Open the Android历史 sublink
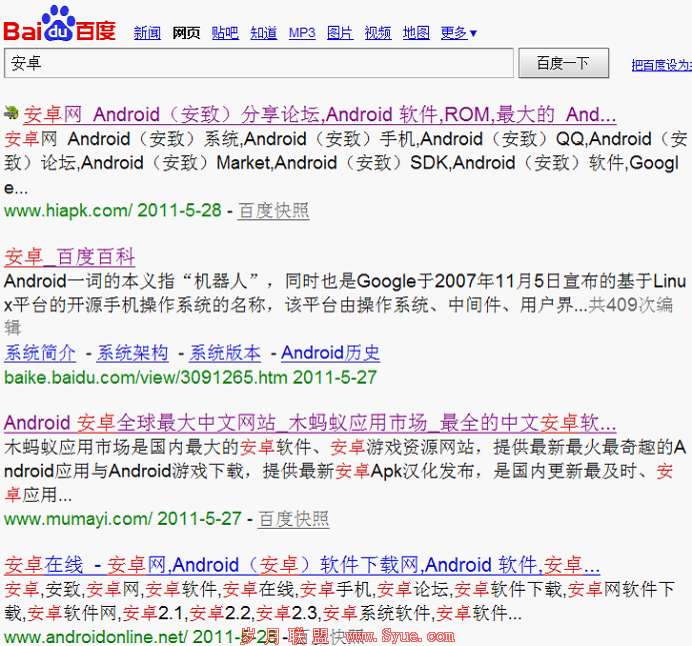Screen dimensions: 692x646 [331, 353]
